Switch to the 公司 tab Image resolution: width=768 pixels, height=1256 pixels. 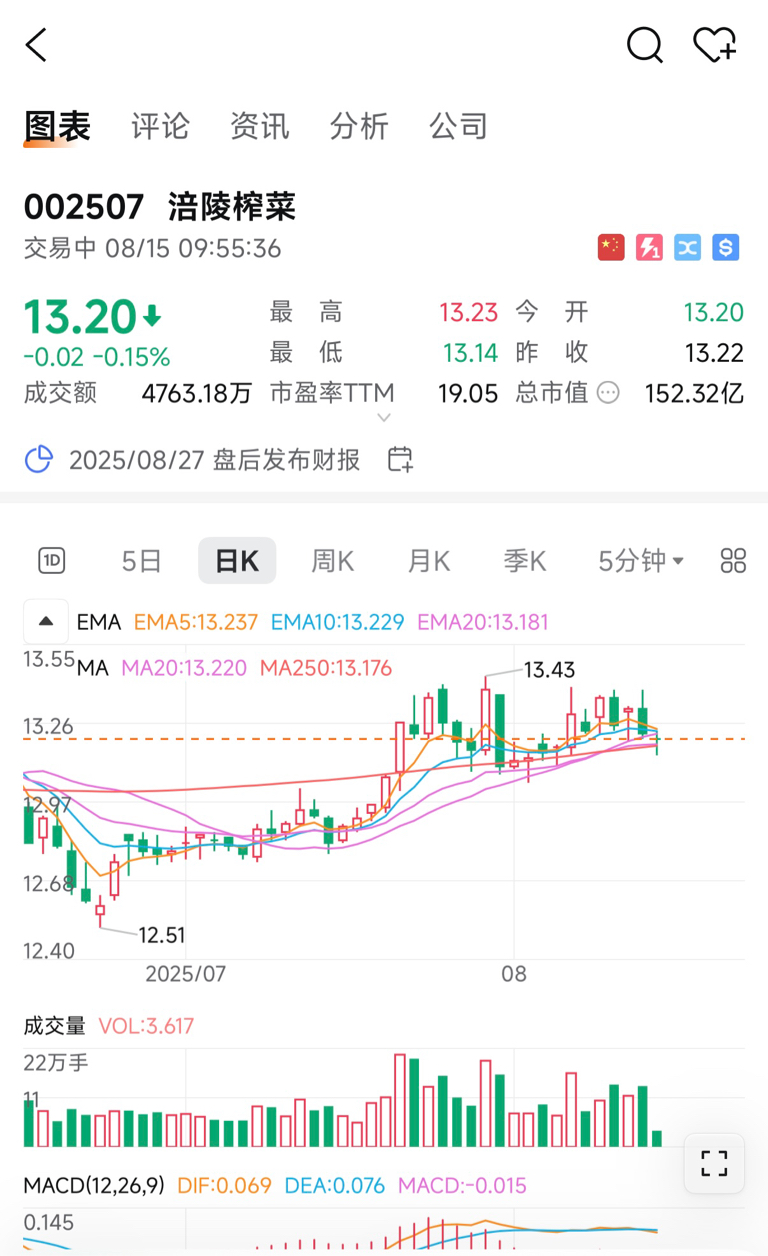(458, 127)
